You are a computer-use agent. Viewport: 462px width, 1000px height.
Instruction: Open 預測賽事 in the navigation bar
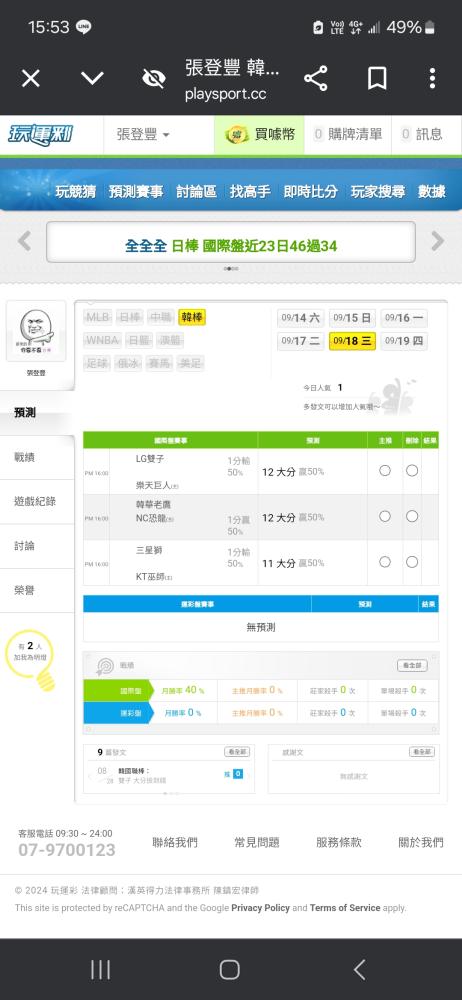click(136, 191)
